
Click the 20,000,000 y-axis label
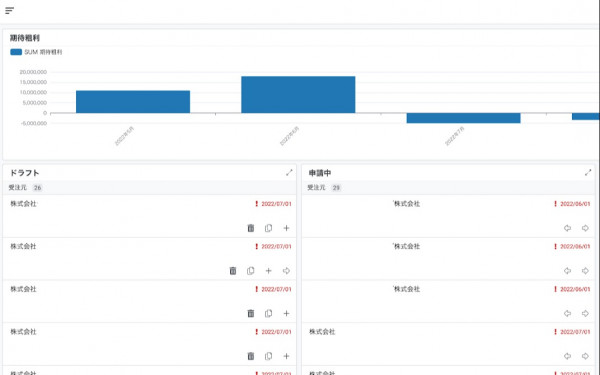tap(33, 72)
